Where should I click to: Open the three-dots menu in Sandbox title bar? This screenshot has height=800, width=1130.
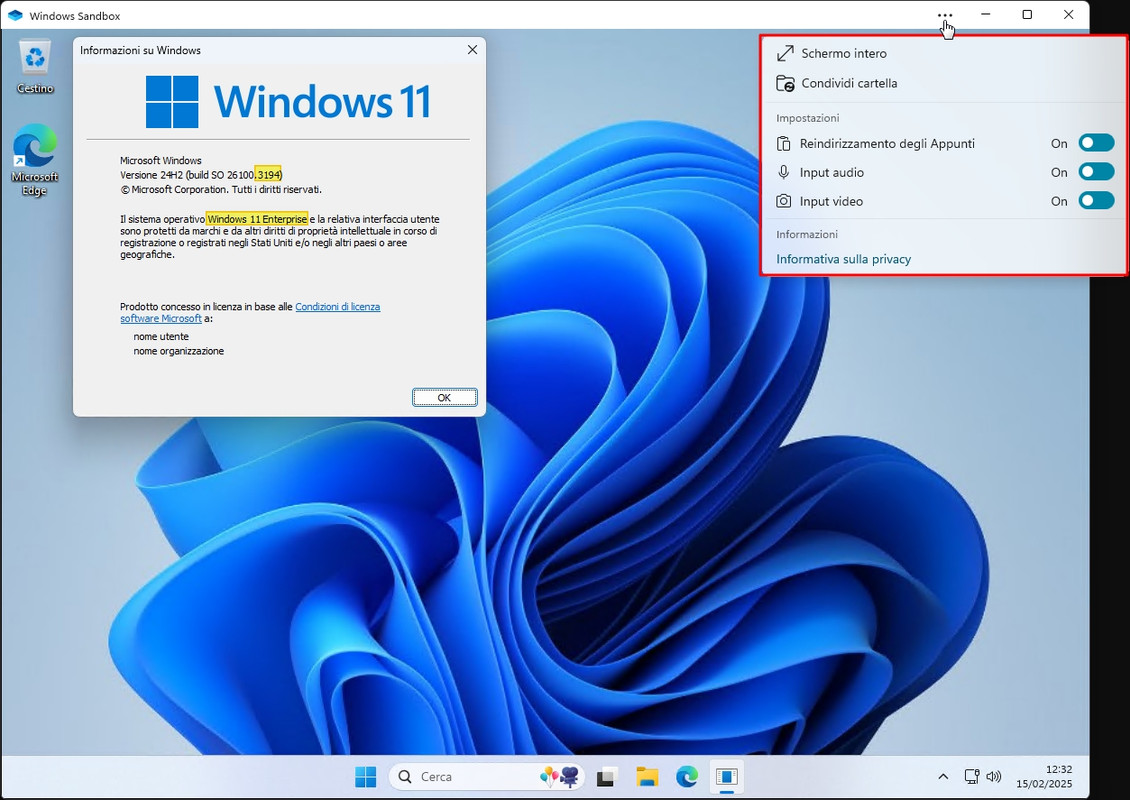click(945, 15)
